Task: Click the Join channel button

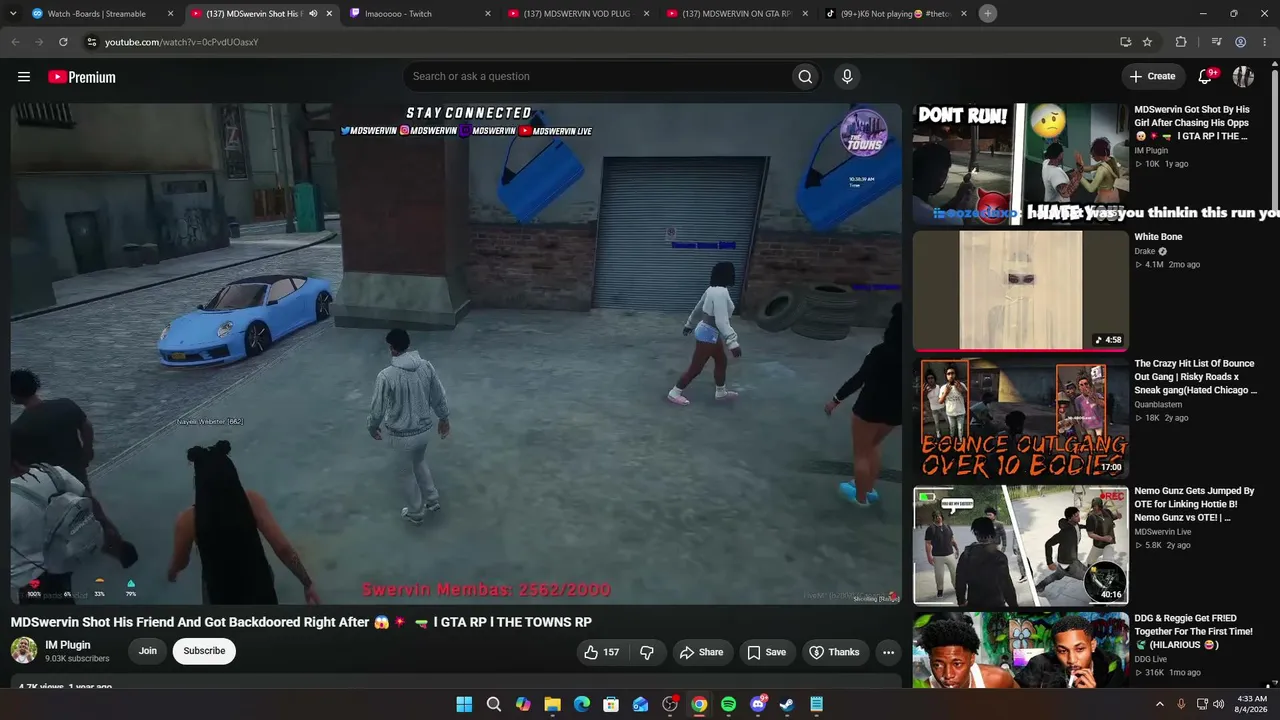Action: tap(148, 651)
